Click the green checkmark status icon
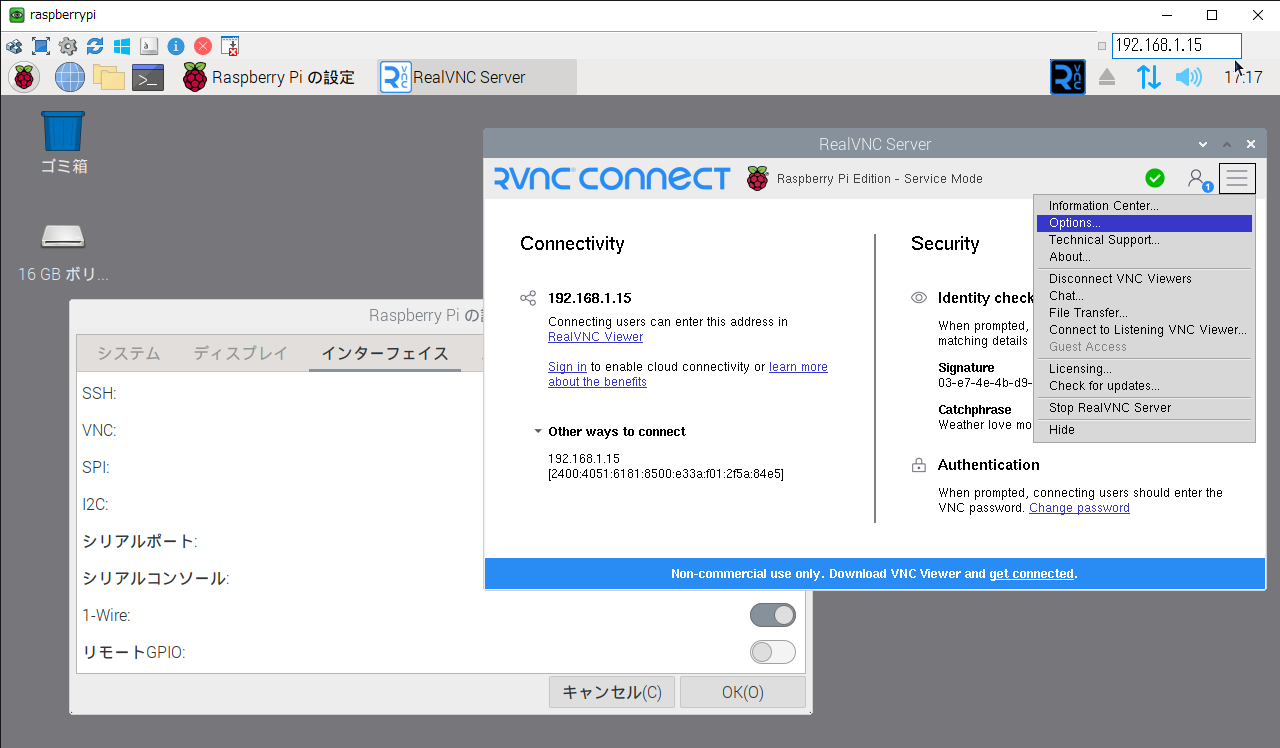Image resolution: width=1280 pixels, height=748 pixels. coord(1155,178)
